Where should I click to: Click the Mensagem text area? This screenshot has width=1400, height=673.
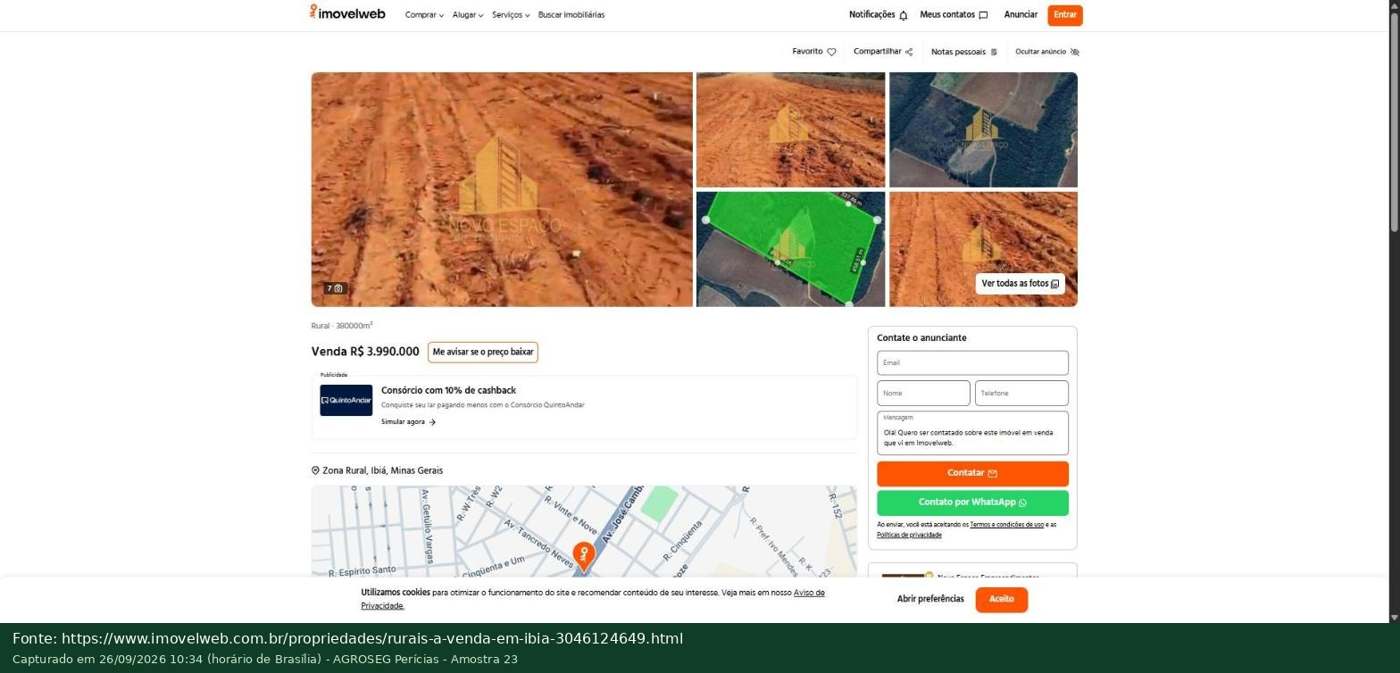tap(973, 433)
